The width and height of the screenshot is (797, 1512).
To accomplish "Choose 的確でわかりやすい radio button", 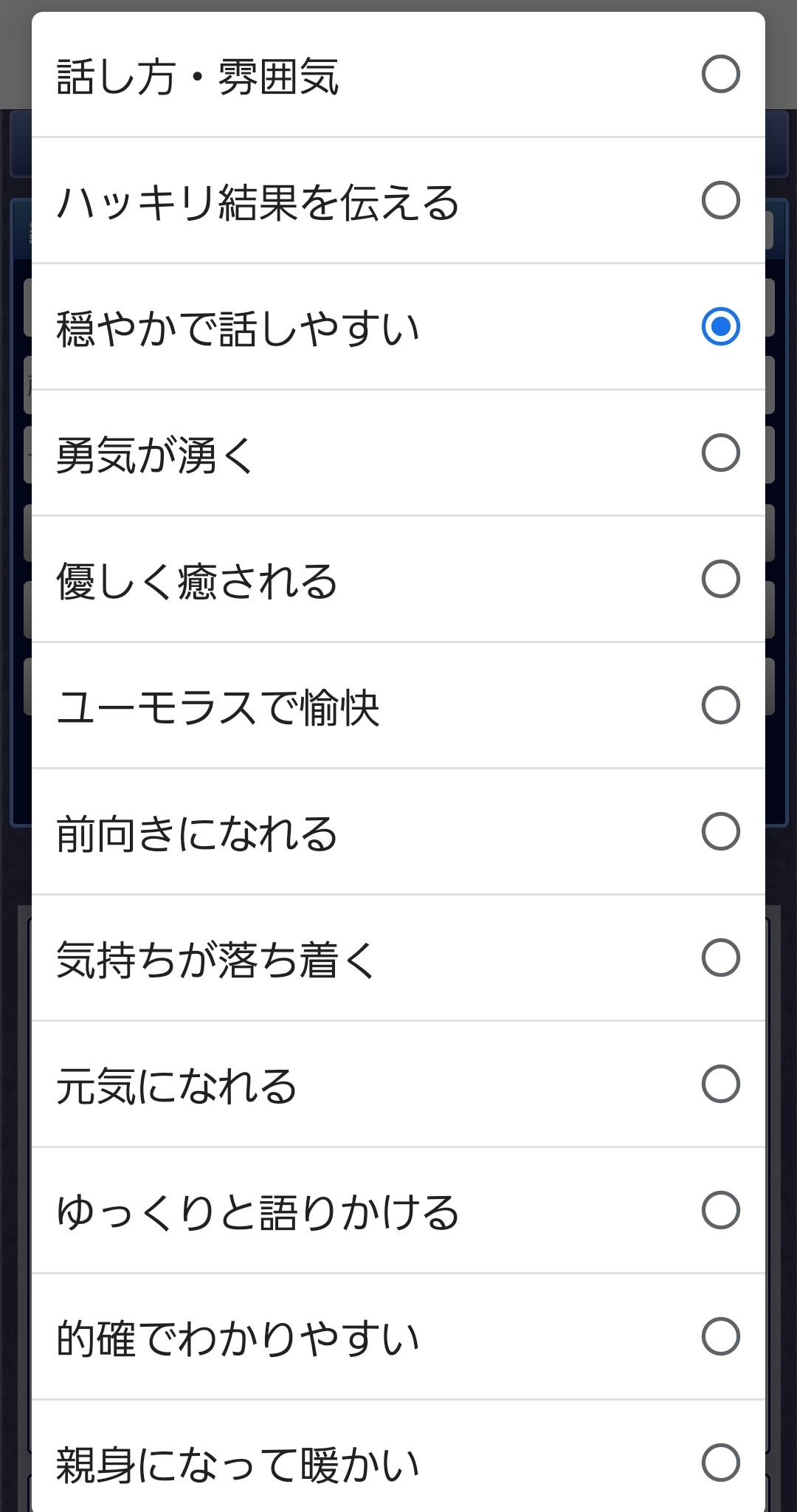I will [720, 1336].
